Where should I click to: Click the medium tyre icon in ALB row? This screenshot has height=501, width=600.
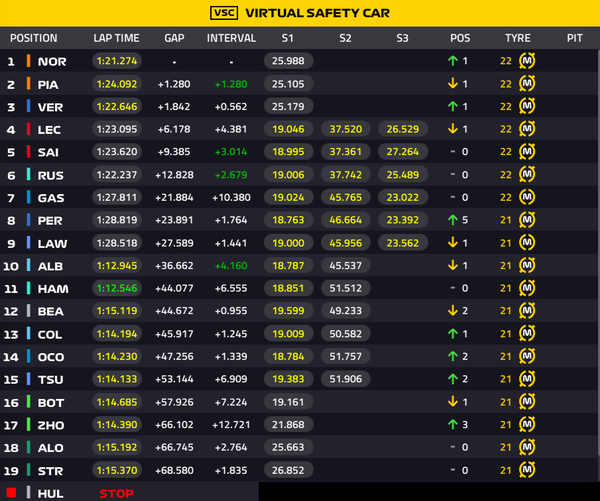[x=527, y=265]
